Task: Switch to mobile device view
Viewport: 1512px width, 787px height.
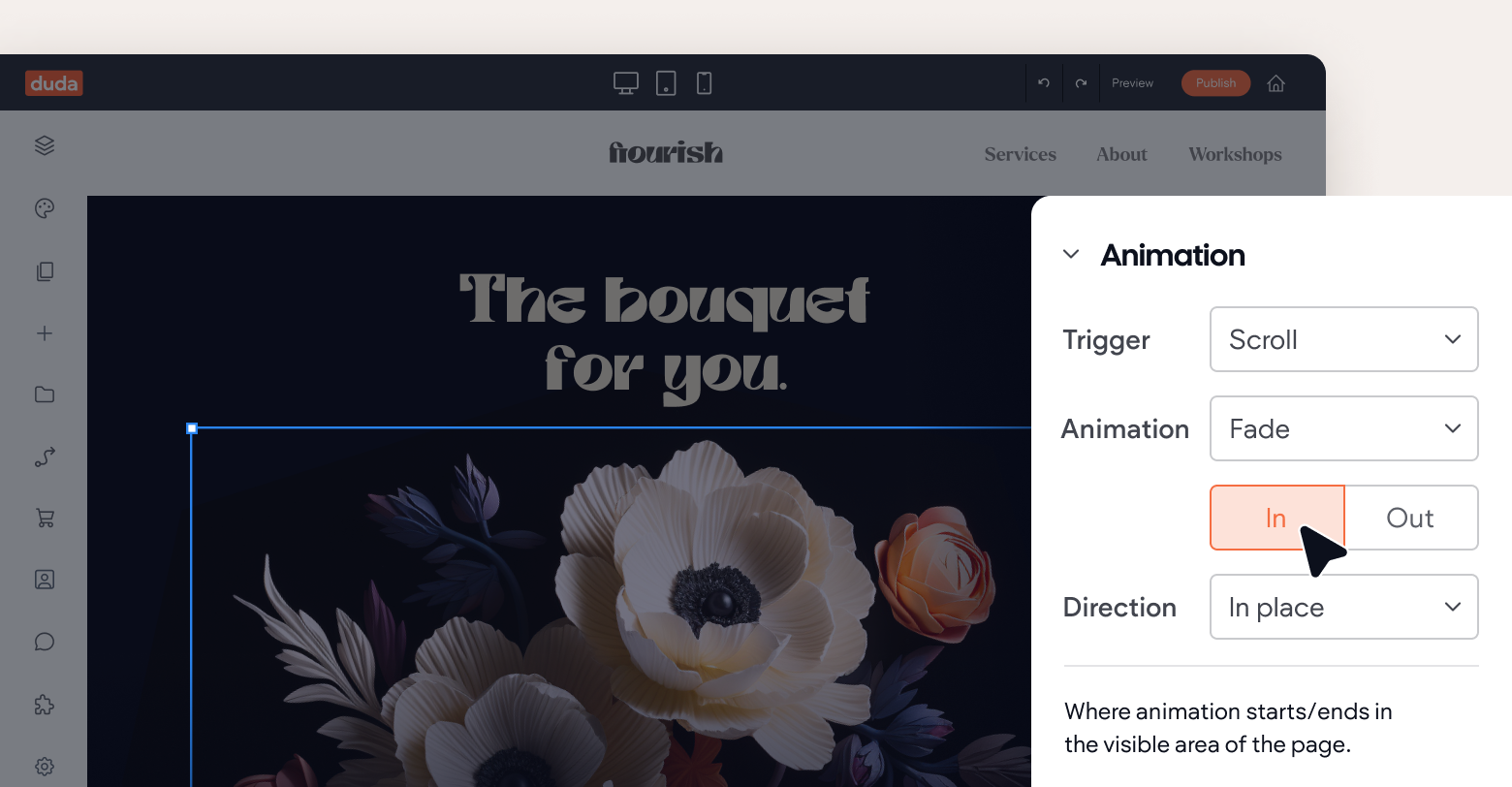Action: [705, 83]
